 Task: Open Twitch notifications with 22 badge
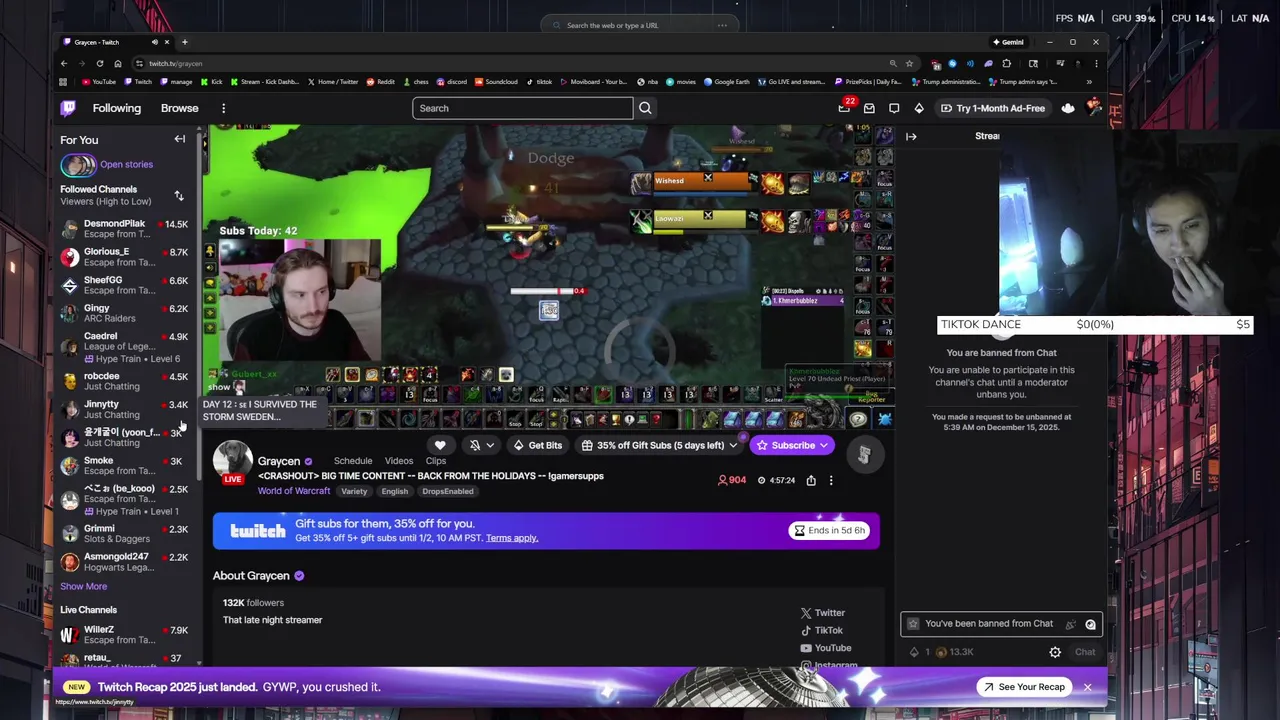pyautogui.click(x=845, y=108)
